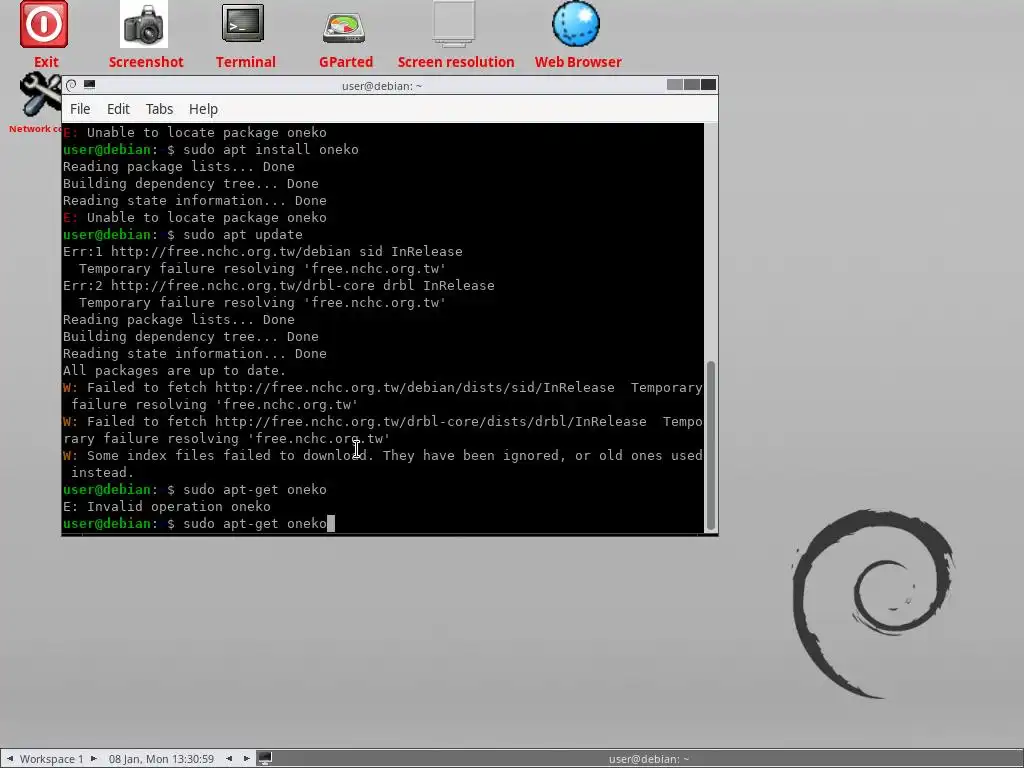Click the 'Err:1 http://free.nchc.org.tw/debian sid InRelease' line

point(263,251)
